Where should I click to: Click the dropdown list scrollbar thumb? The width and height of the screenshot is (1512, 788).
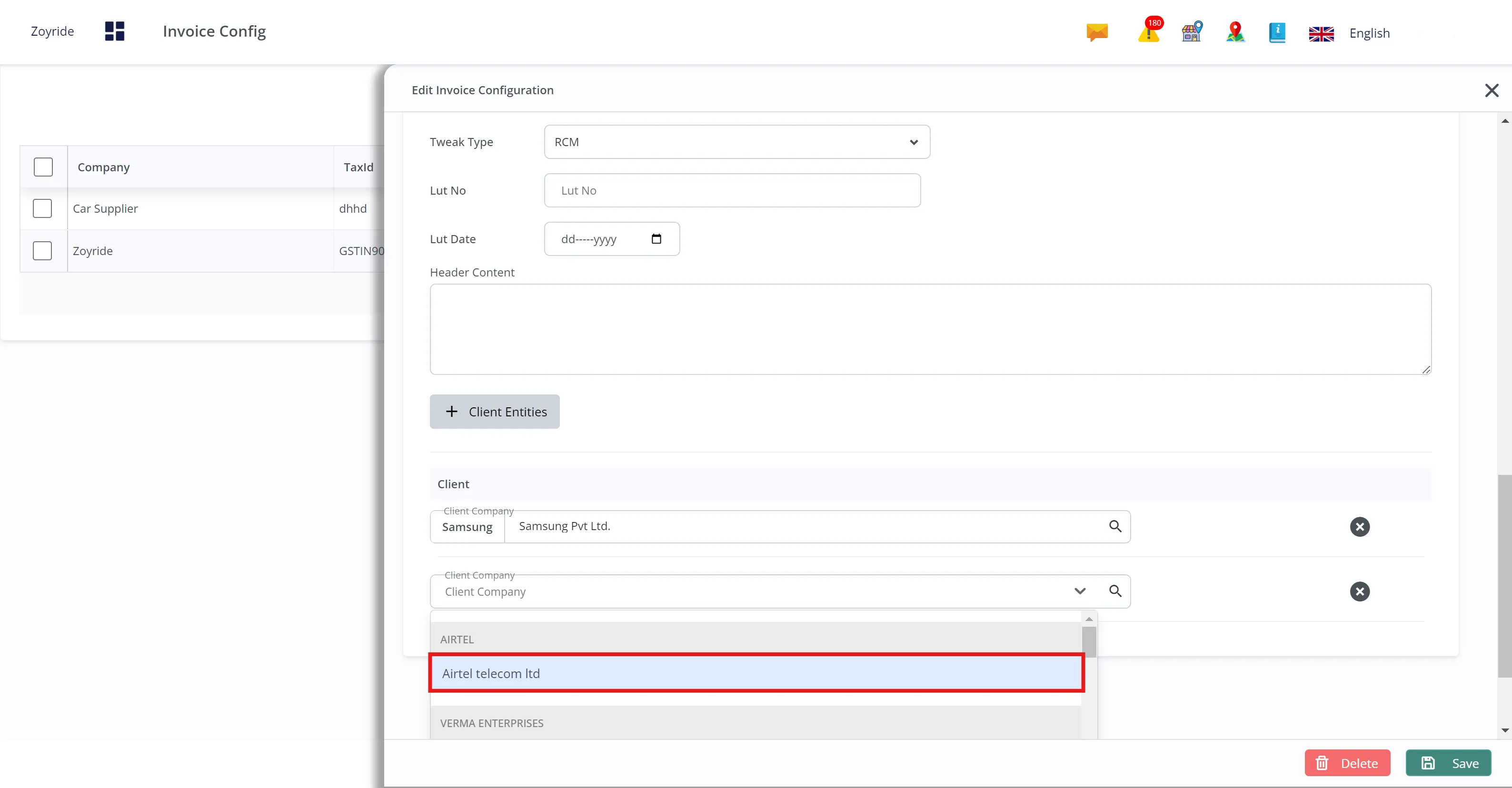(x=1089, y=642)
